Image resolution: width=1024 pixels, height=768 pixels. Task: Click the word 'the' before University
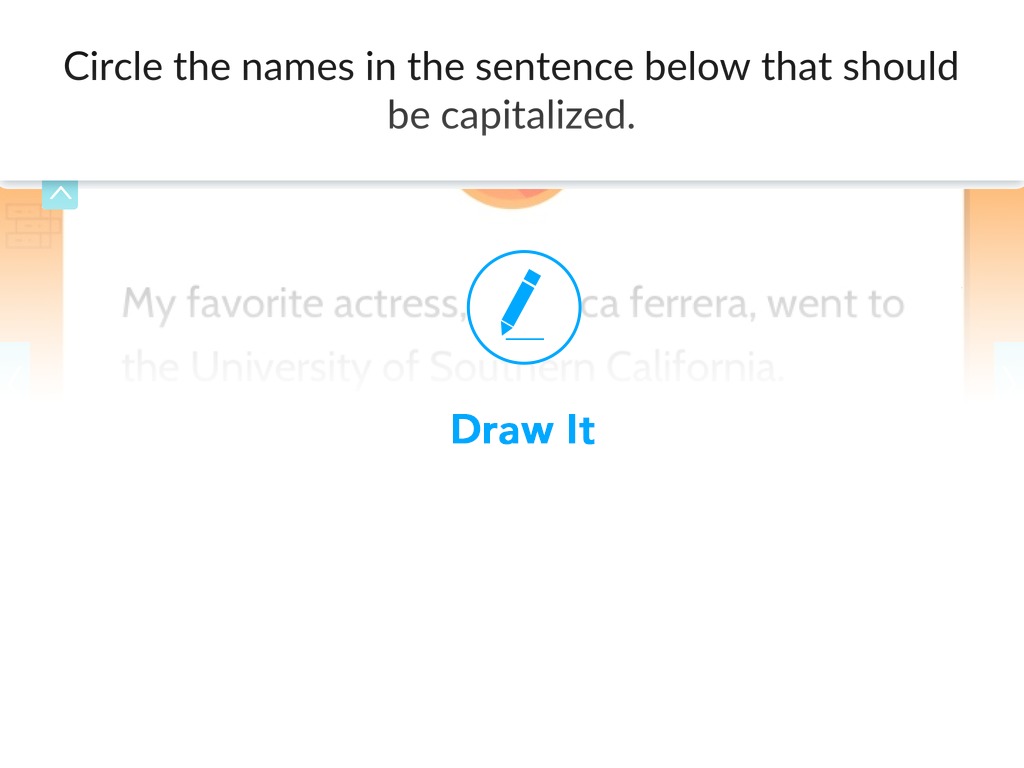point(150,366)
